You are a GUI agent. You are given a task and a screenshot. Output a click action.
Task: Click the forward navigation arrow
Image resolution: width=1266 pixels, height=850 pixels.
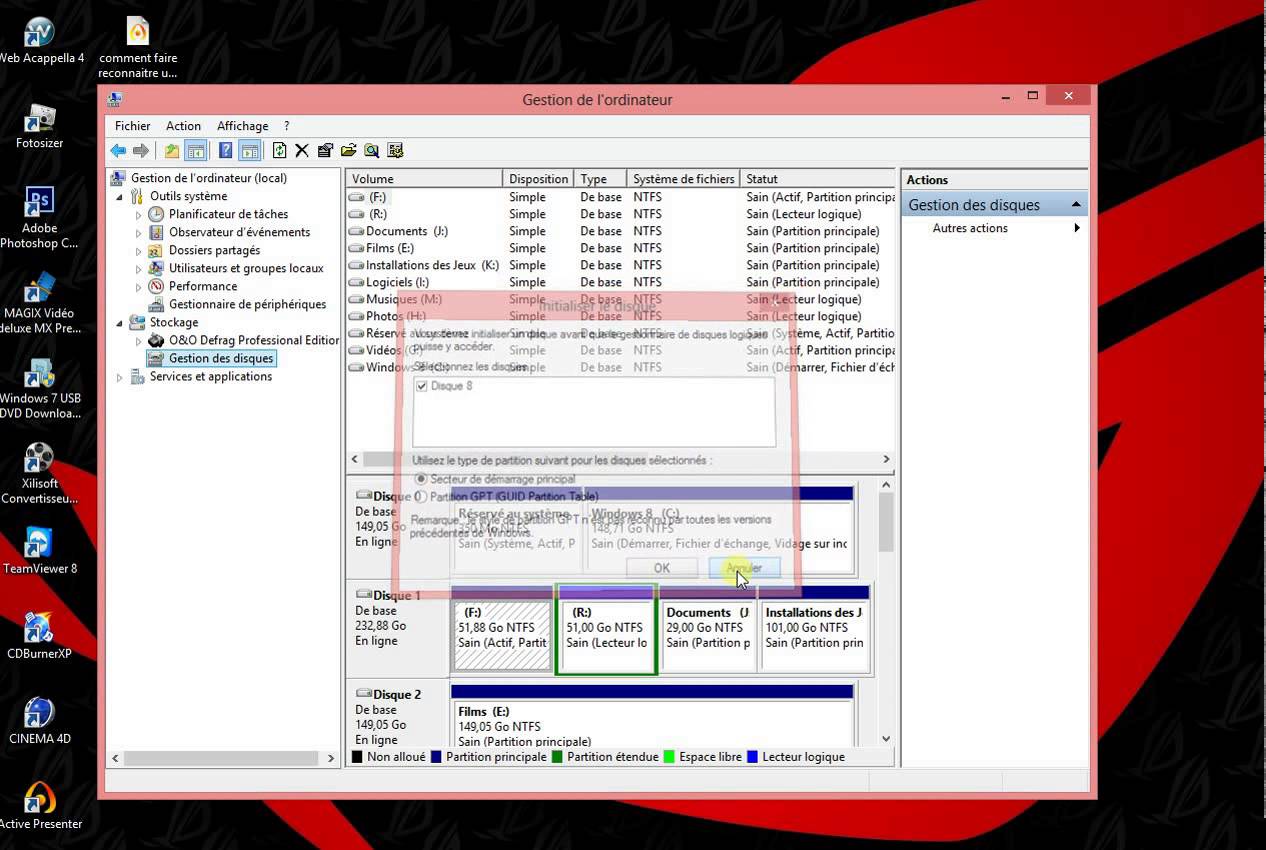click(139, 150)
